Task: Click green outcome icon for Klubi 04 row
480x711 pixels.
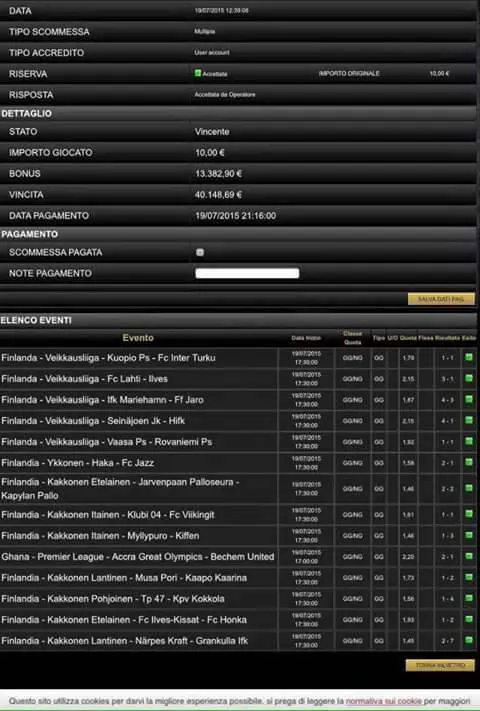Action: tap(469, 514)
